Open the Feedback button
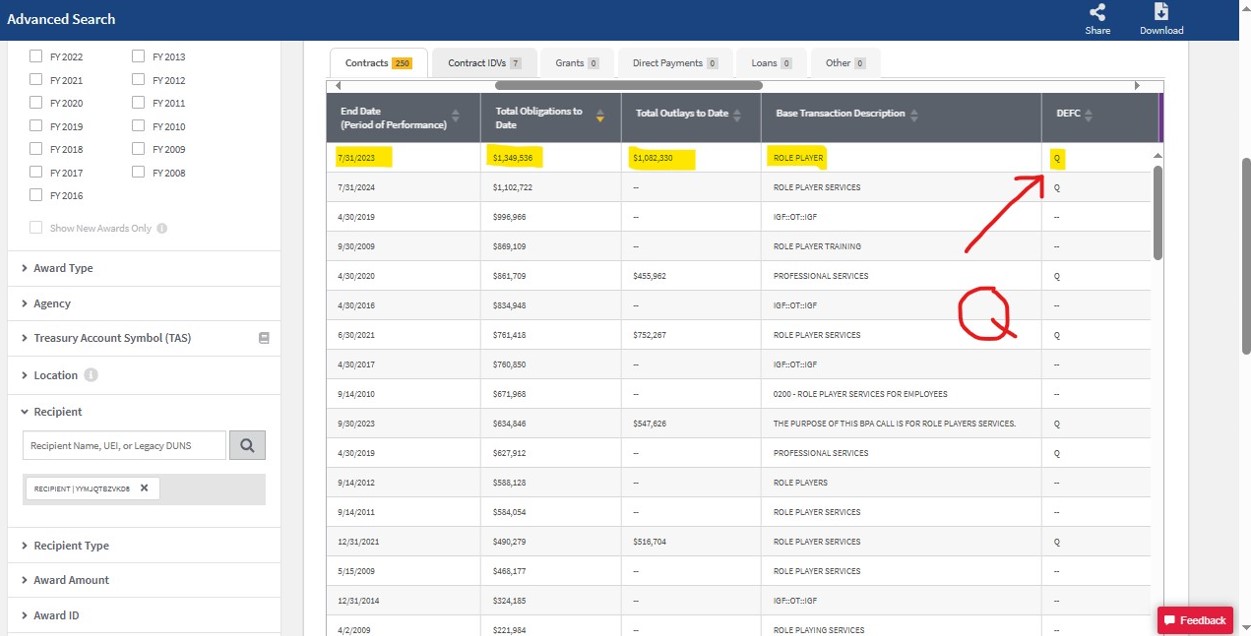 click(1194, 620)
